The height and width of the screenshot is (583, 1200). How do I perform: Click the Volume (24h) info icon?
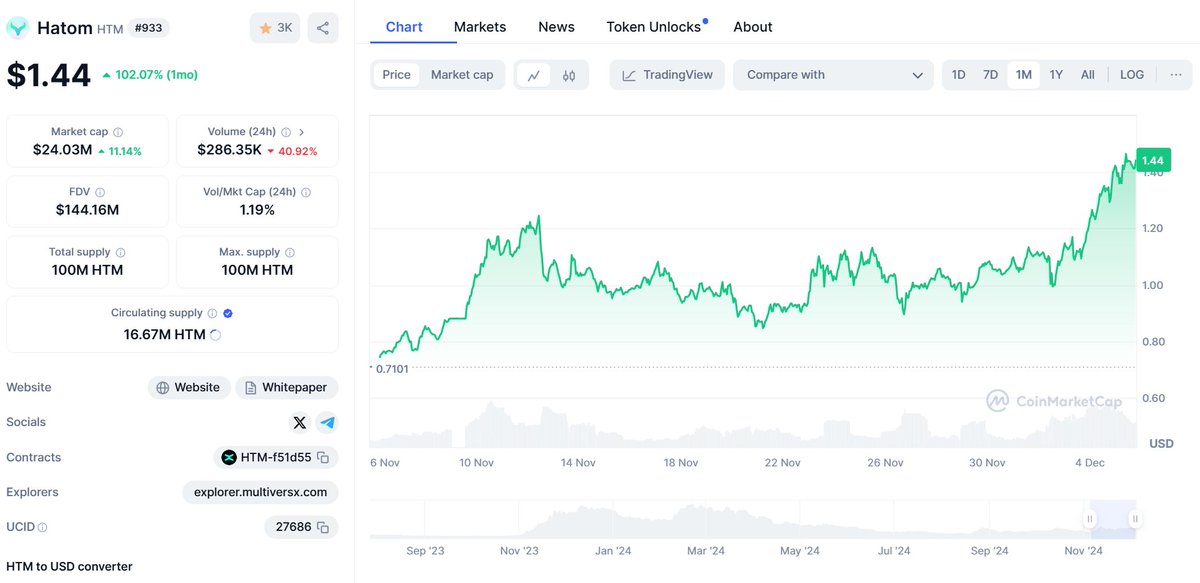286,132
